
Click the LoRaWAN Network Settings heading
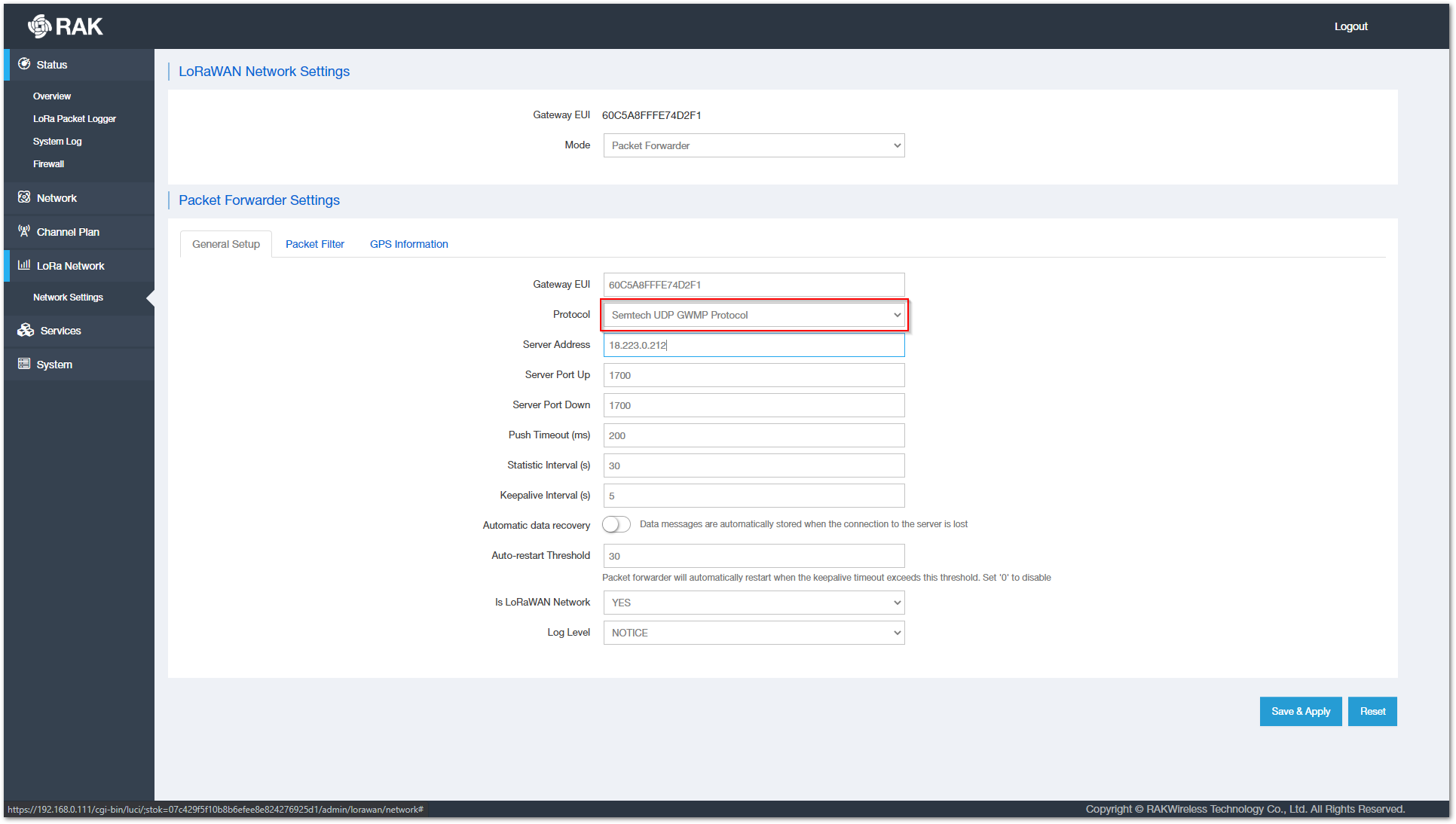pyautogui.click(x=264, y=72)
